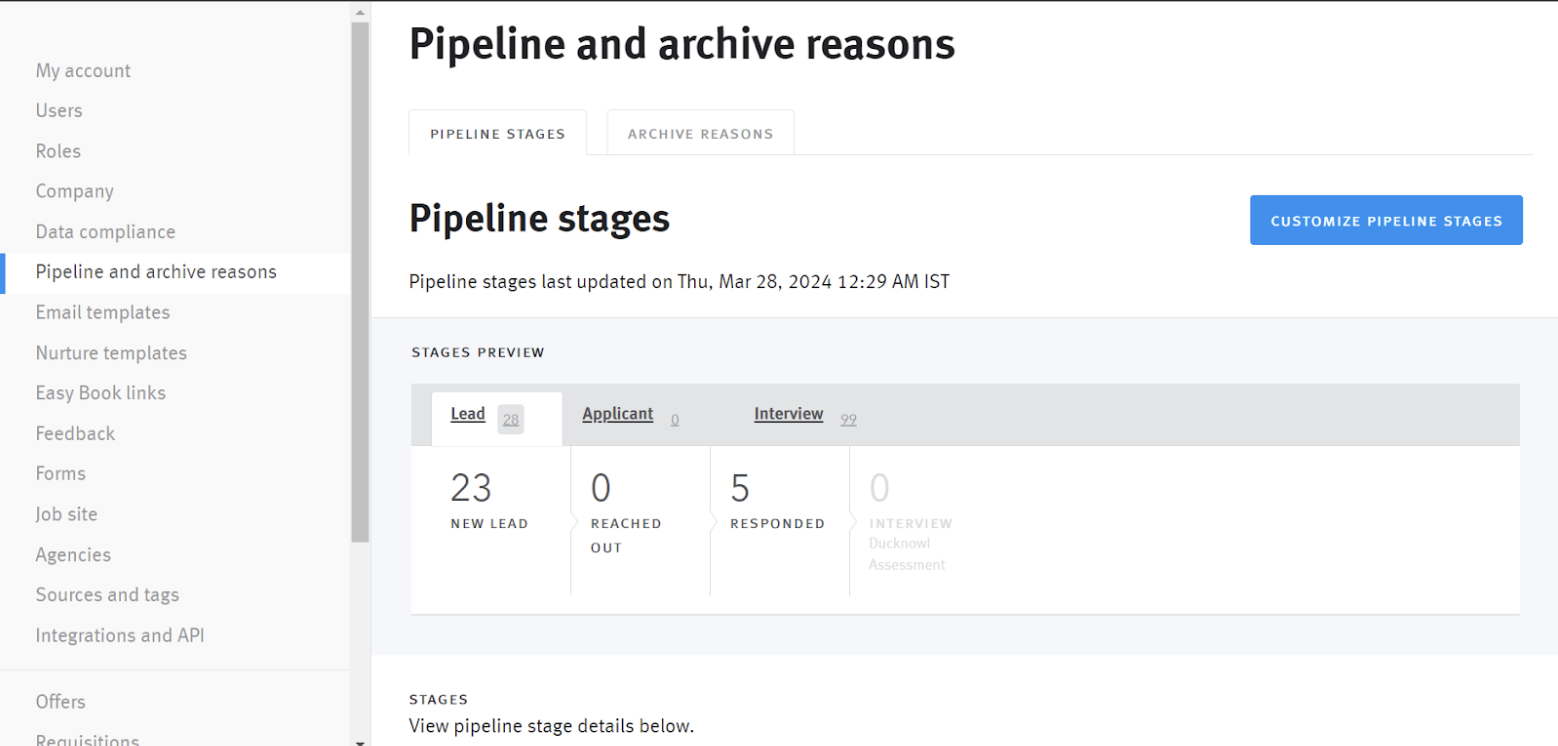The height and width of the screenshot is (746, 1558).
Task: Select the Lead stage tab in preview
Action: click(x=468, y=415)
